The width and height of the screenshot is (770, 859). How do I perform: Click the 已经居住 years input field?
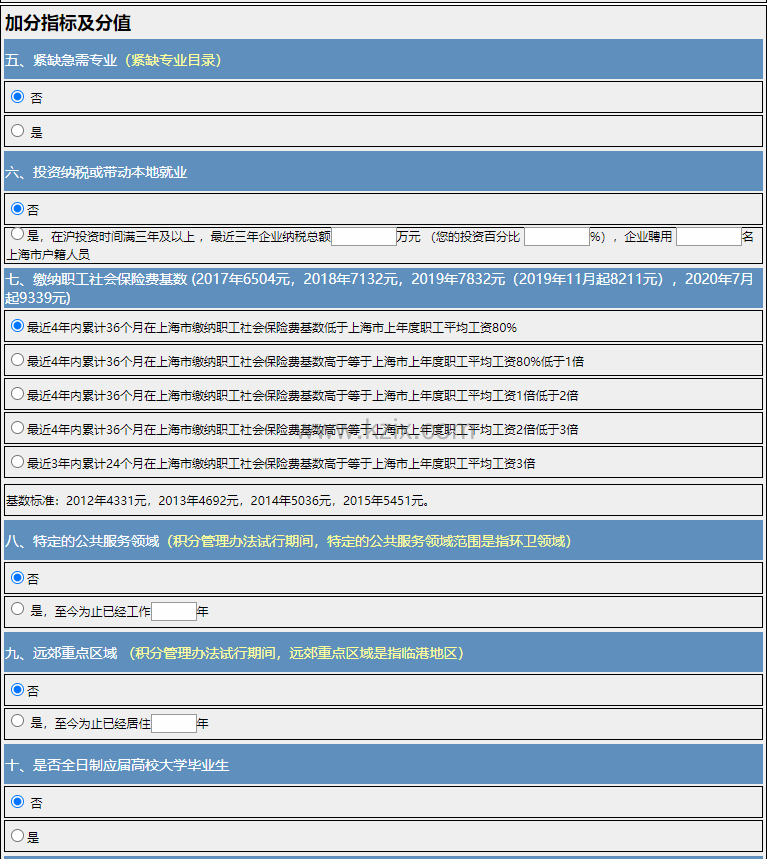click(174, 723)
